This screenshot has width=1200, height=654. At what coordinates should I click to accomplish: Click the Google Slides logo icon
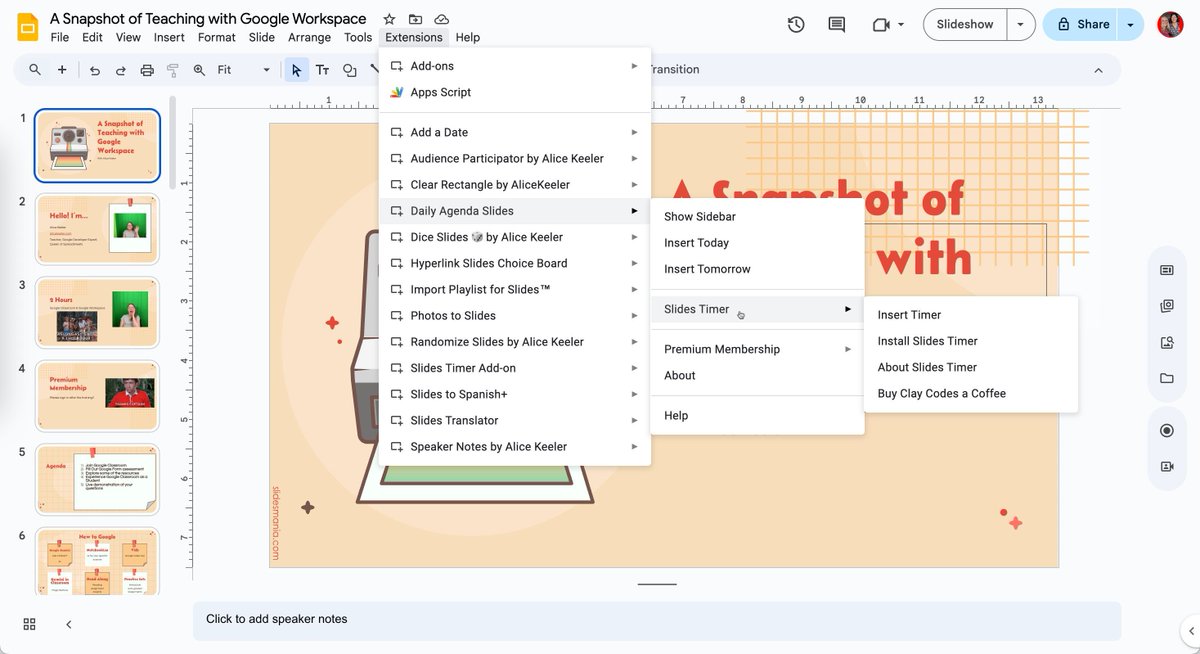tap(28, 27)
